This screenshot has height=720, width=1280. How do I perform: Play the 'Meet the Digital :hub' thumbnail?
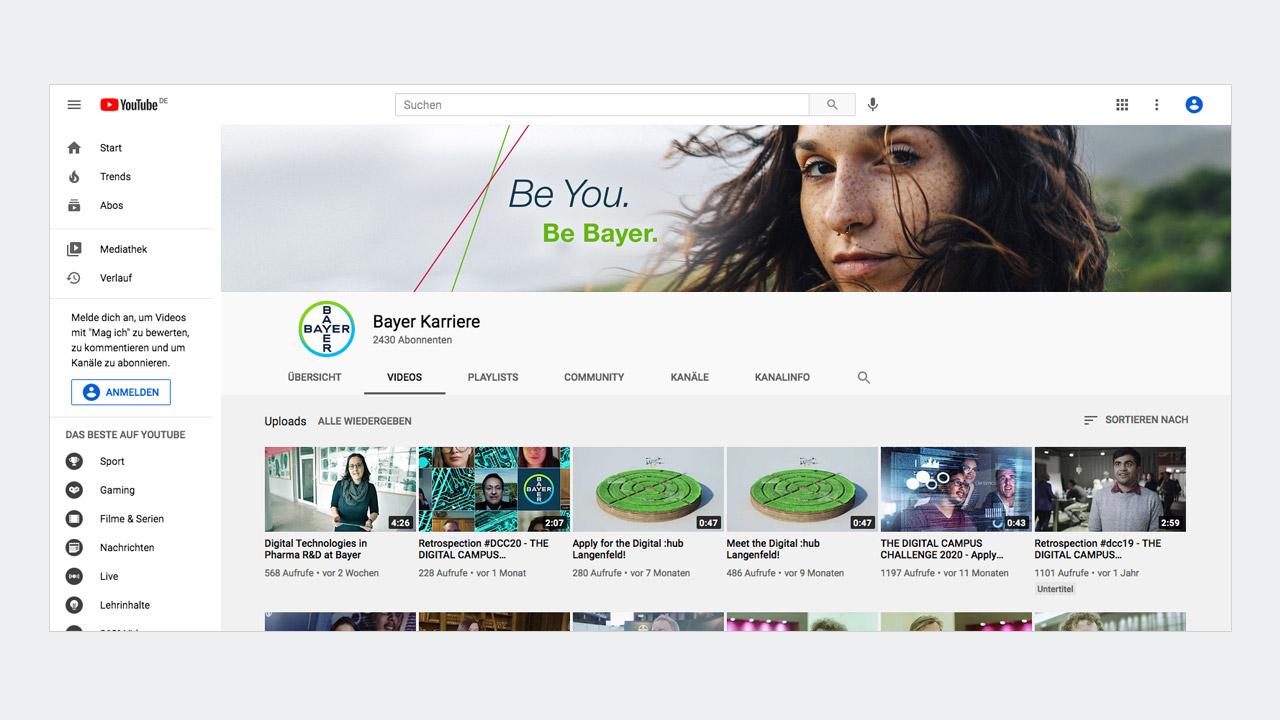point(802,489)
